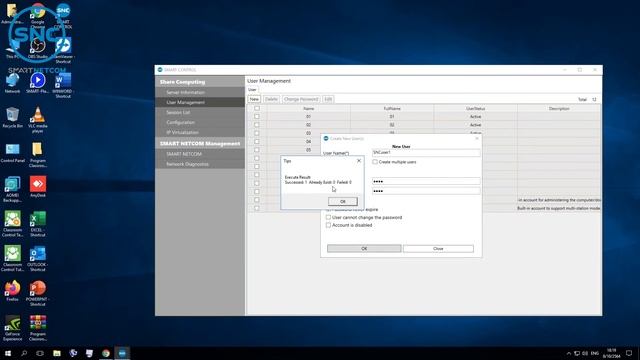The width and height of the screenshot is (640, 360).
Task: Click the User Name input field
Action: [426, 152]
